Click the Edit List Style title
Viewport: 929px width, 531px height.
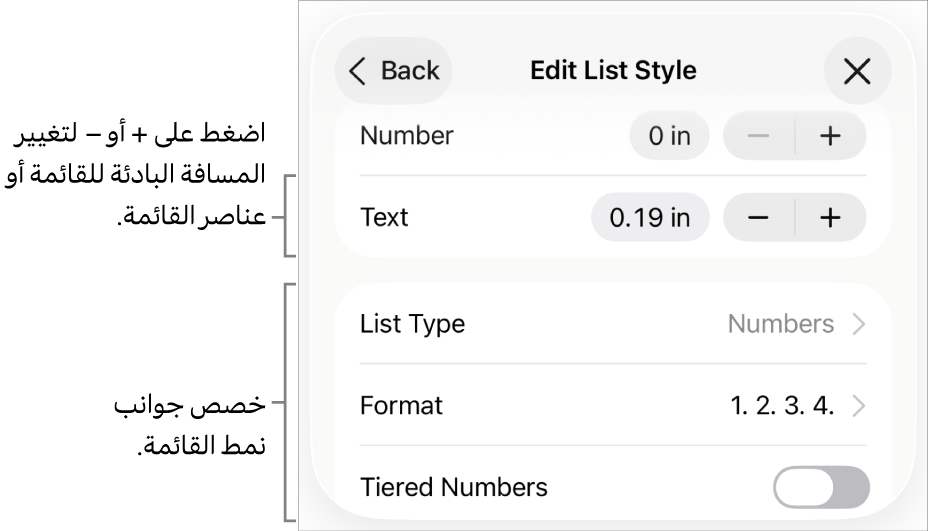click(x=613, y=71)
